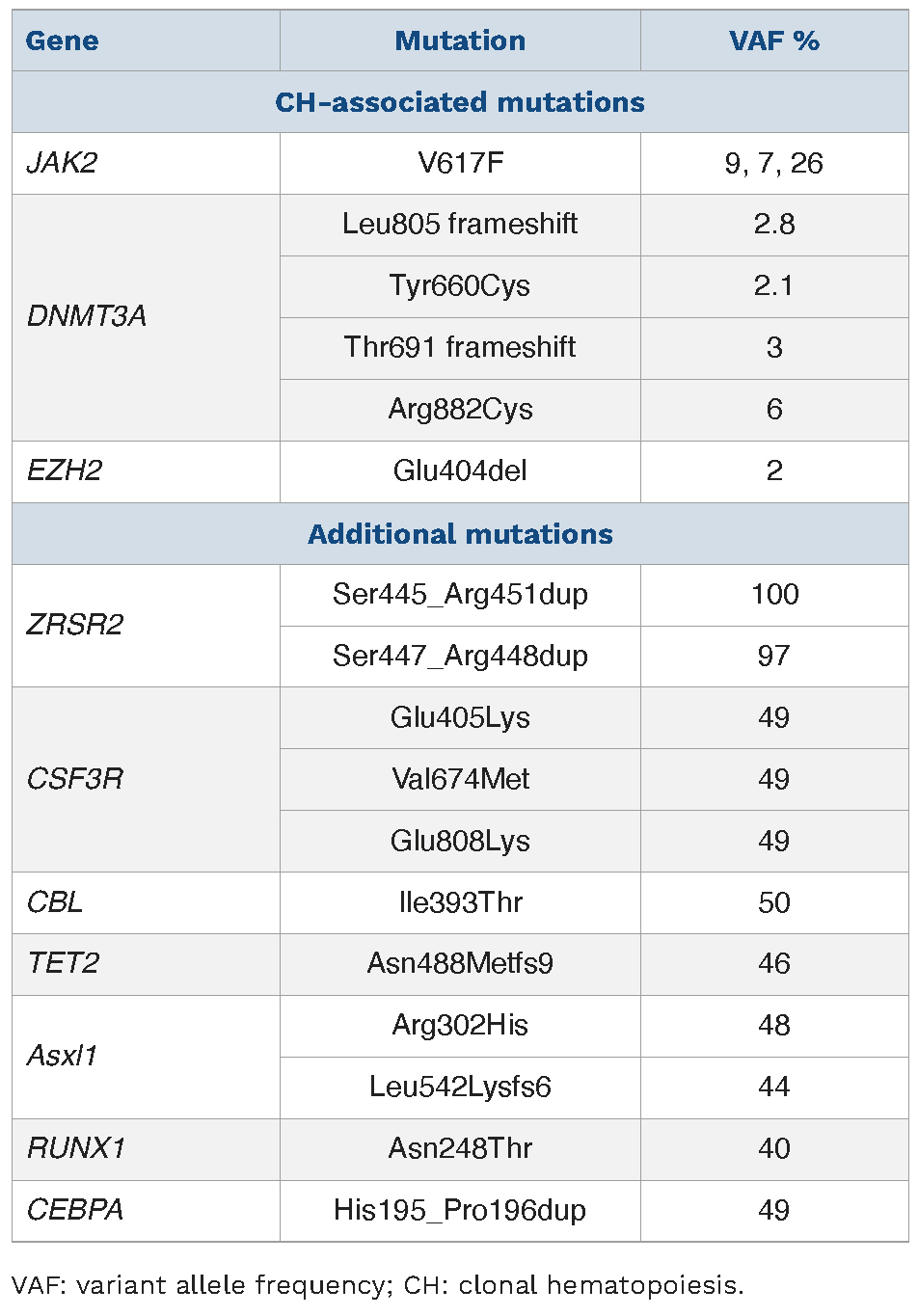The image size is (918, 1316).
Task: Click the Val674Met mutation cell
Action: [x=460, y=779]
